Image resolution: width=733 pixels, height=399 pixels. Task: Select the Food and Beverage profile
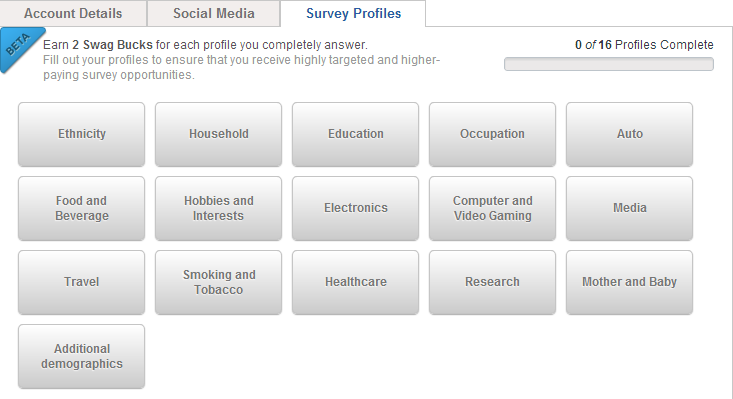tap(81, 208)
